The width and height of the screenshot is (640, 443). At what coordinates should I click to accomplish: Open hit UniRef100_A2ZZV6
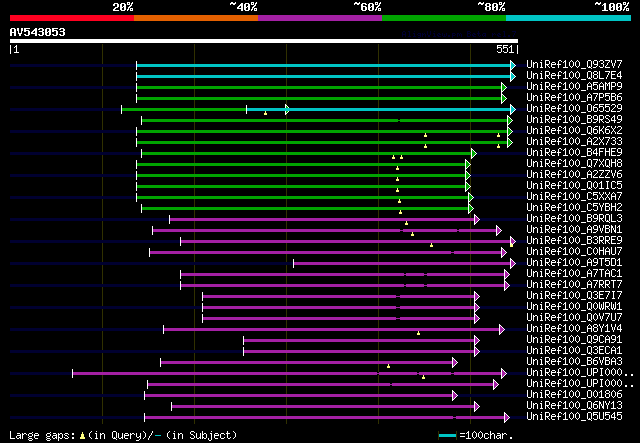pos(574,175)
